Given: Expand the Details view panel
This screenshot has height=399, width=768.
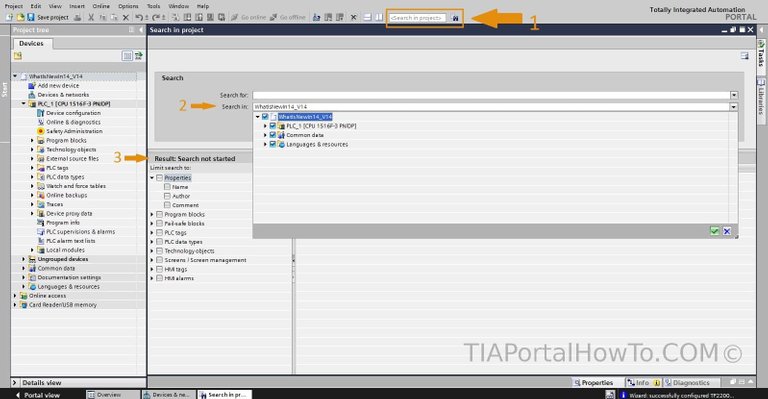Looking at the screenshot, I should 15,383.
